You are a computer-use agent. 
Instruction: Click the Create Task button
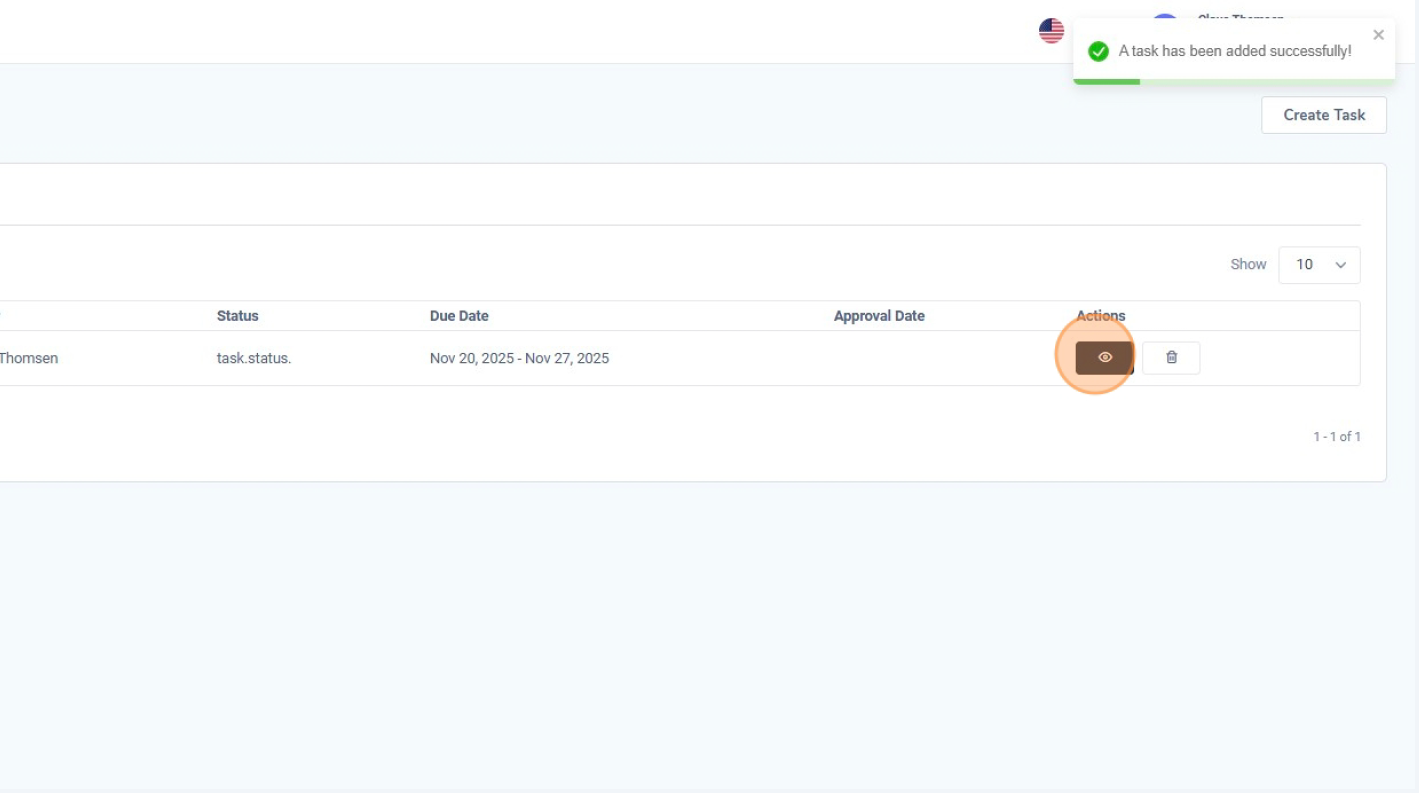coord(1323,114)
